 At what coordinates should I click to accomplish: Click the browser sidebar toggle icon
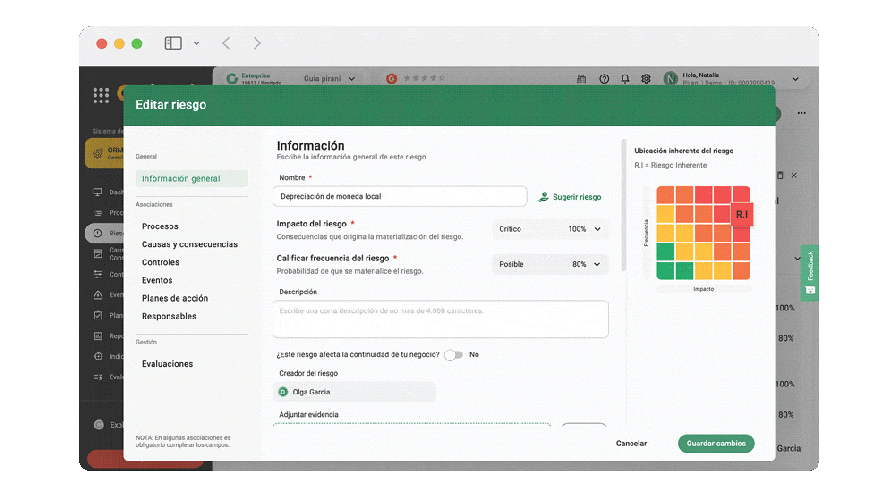(x=173, y=43)
